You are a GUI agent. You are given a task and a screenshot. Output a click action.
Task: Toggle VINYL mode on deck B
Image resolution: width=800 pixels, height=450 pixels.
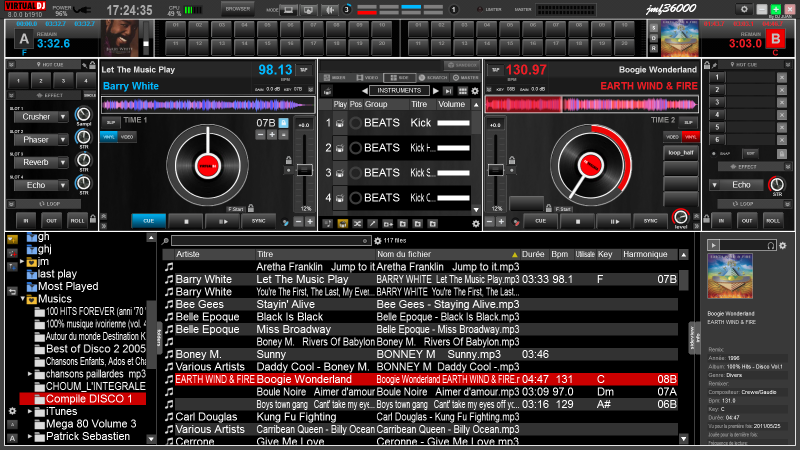[x=690, y=137]
